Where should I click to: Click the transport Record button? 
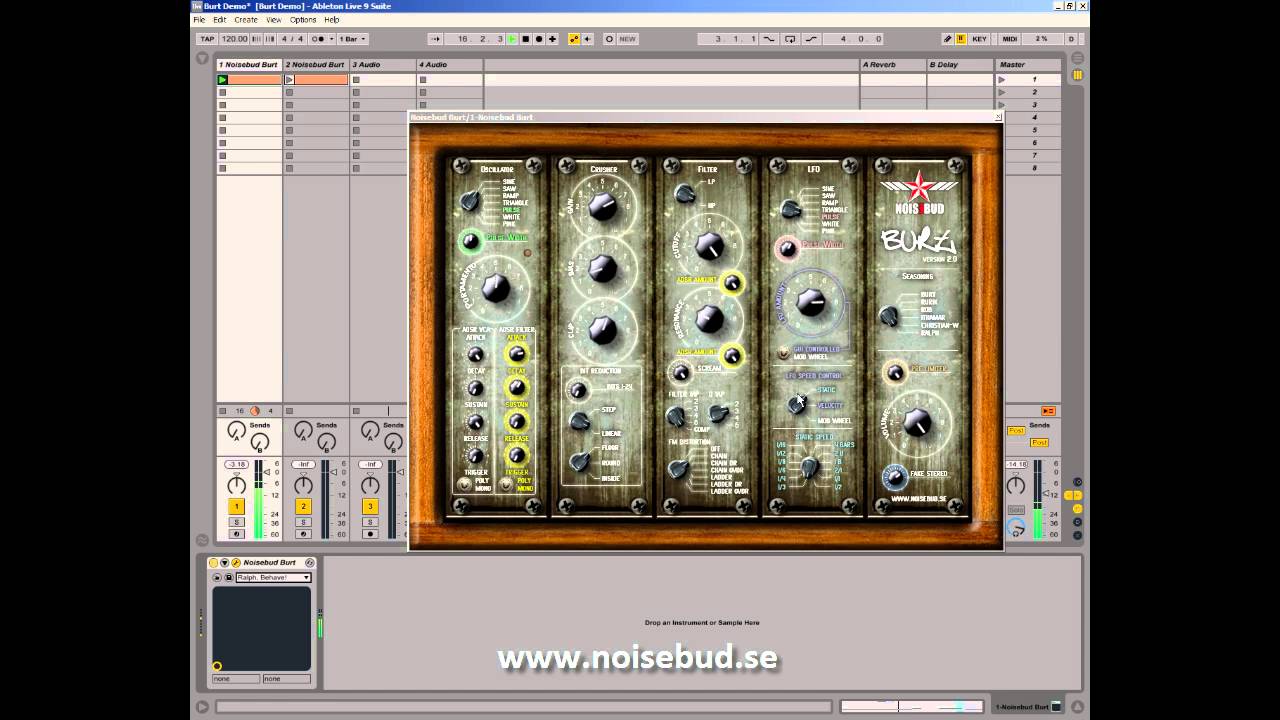click(x=538, y=39)
